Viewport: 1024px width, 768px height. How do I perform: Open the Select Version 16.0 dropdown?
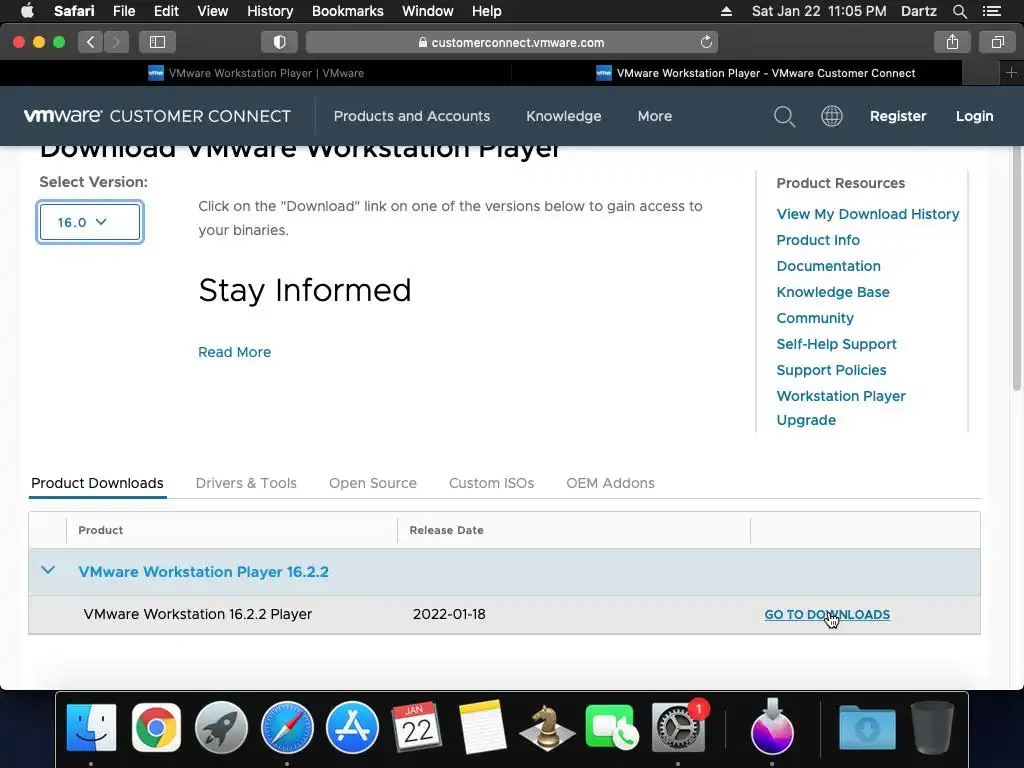pyautogui.click(x=89, y=222)
